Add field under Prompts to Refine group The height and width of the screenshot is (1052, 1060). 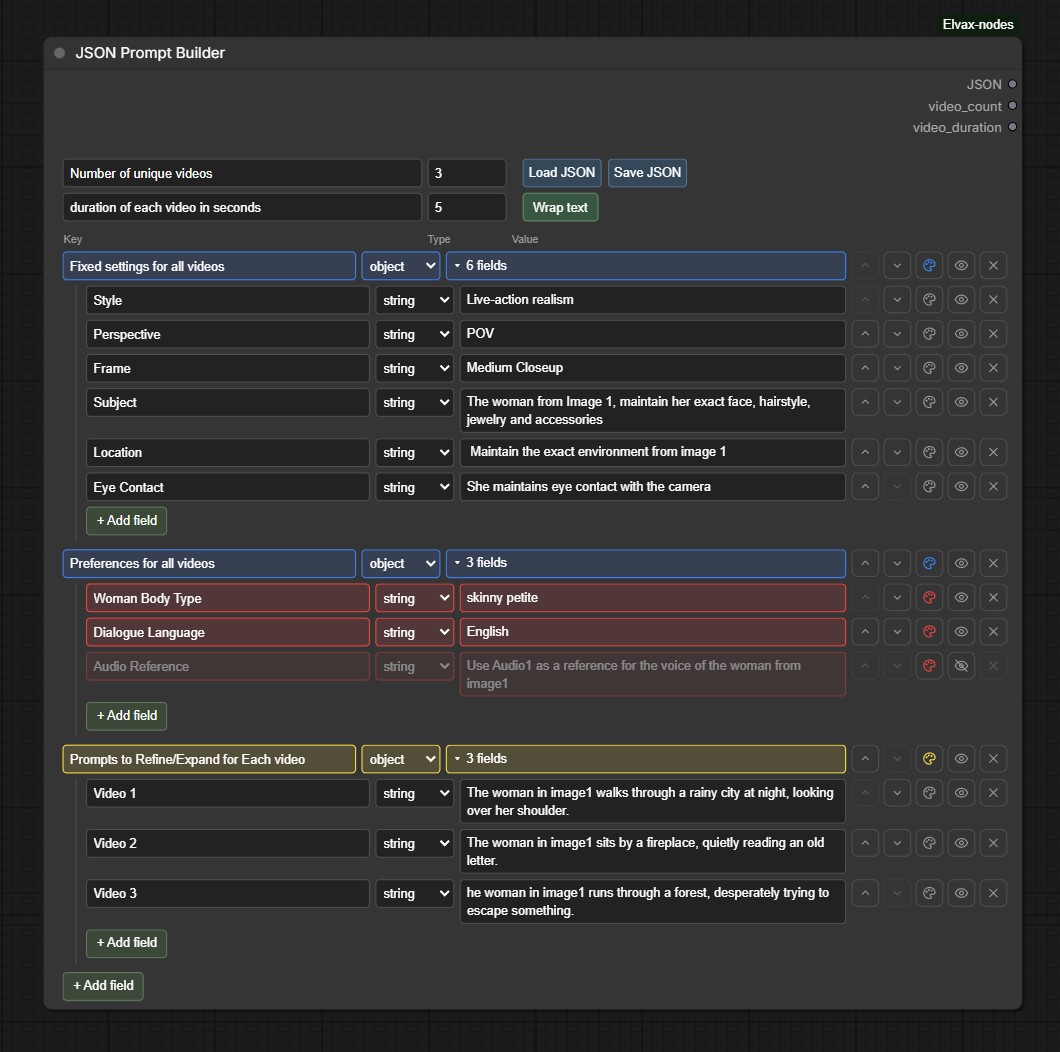pos(126,942)
